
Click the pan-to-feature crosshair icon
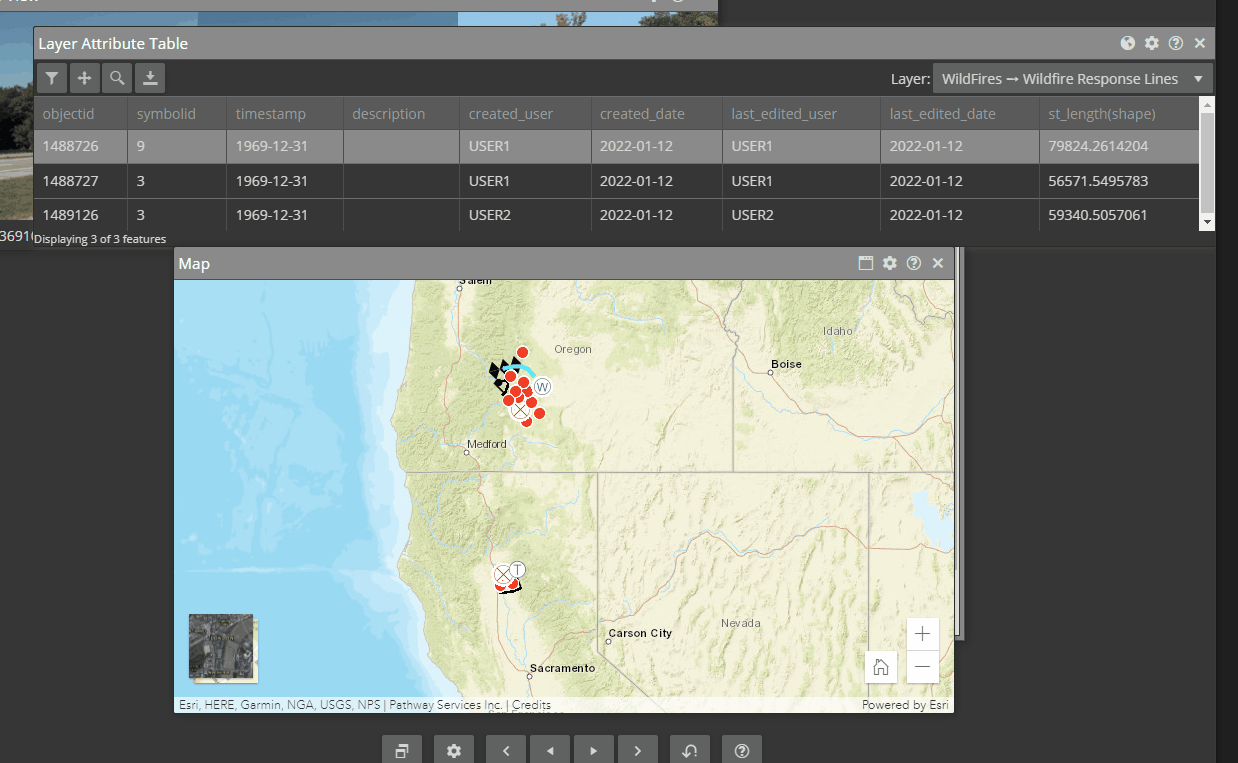tap(84, 78)
